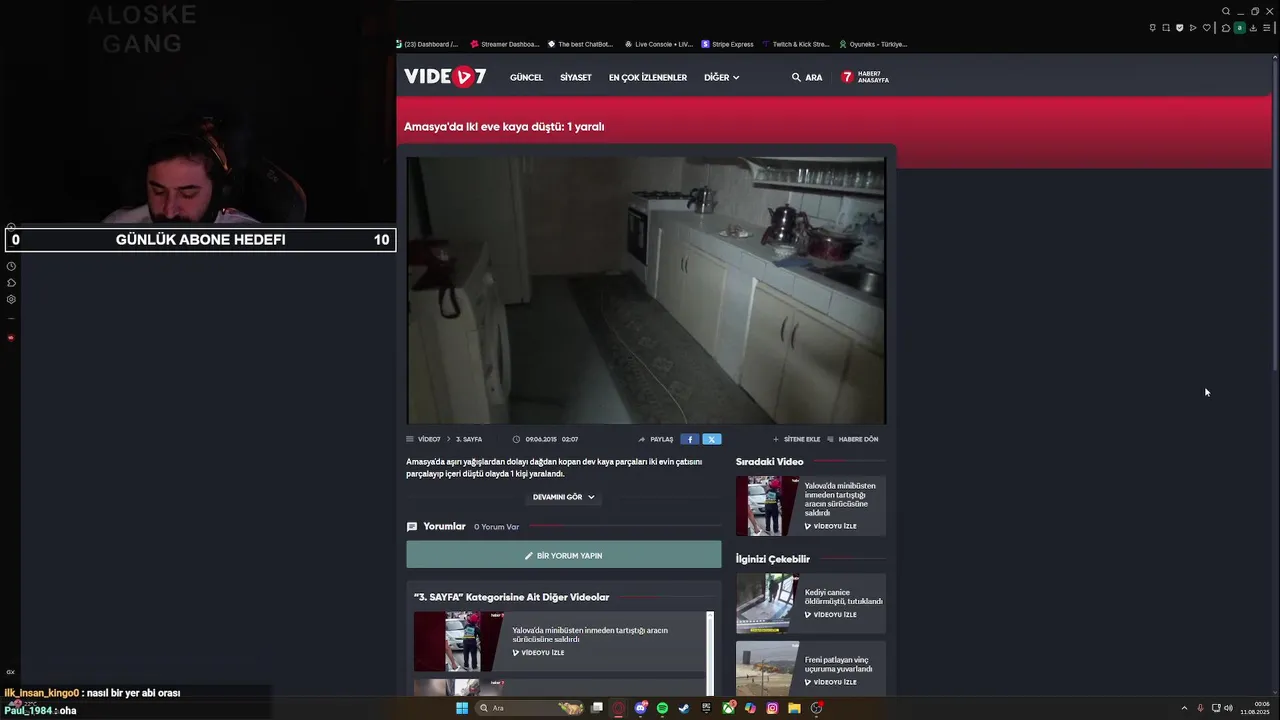Click Videoyu İzle under Freni patlayan
The image size is (1280, 720).
click(830, 682)
